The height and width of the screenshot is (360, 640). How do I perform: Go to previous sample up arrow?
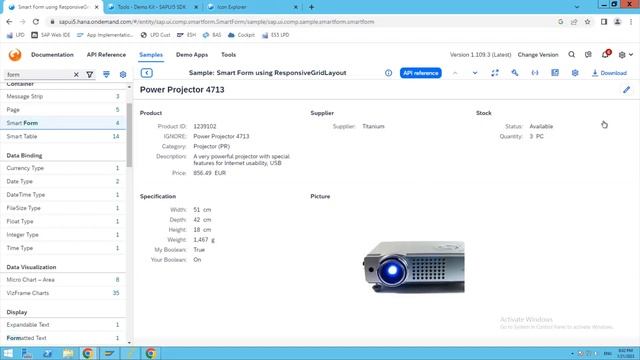[455, 73]
